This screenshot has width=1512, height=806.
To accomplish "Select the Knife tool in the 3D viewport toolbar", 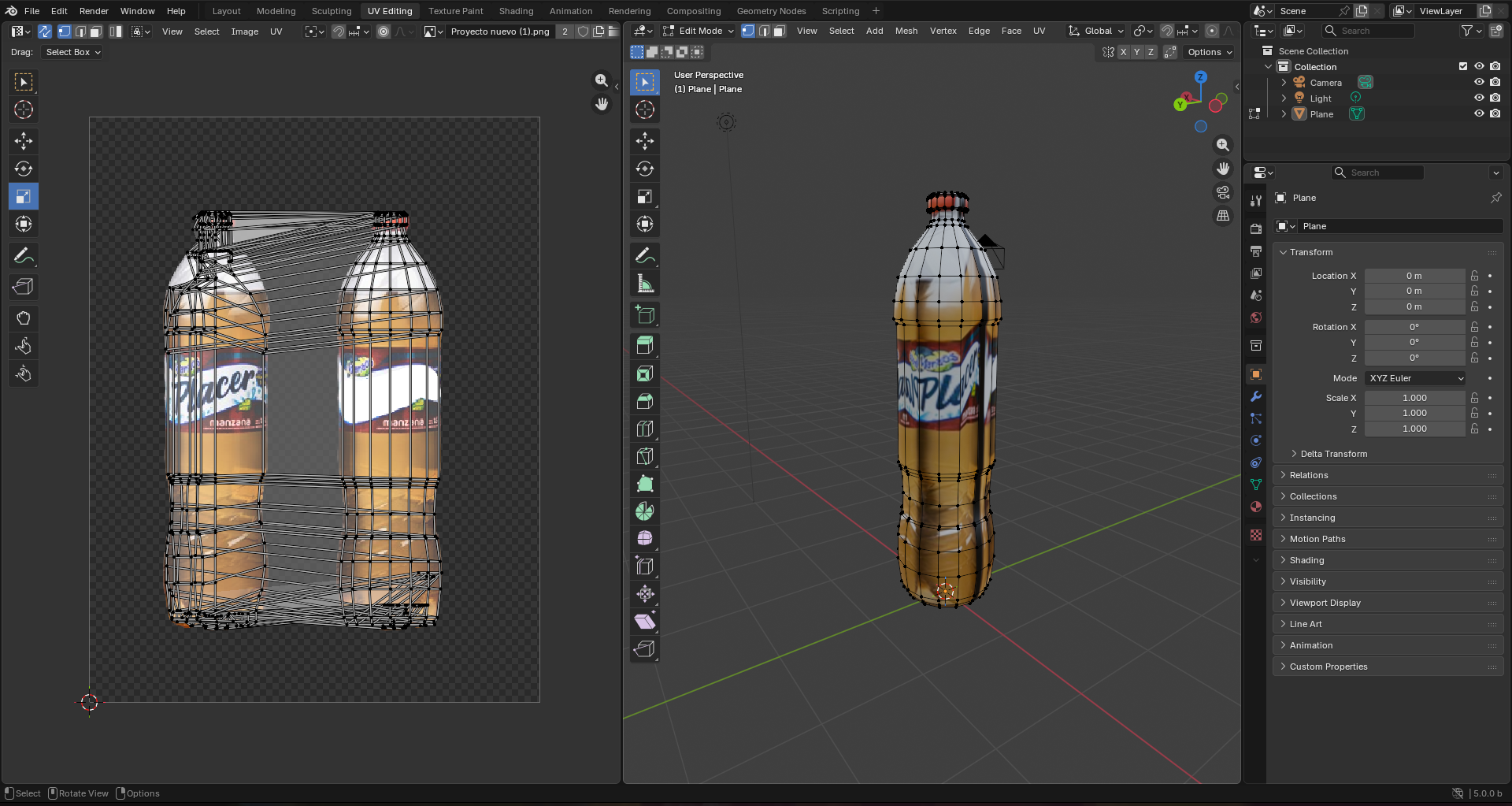I will (x=645, y=456).
